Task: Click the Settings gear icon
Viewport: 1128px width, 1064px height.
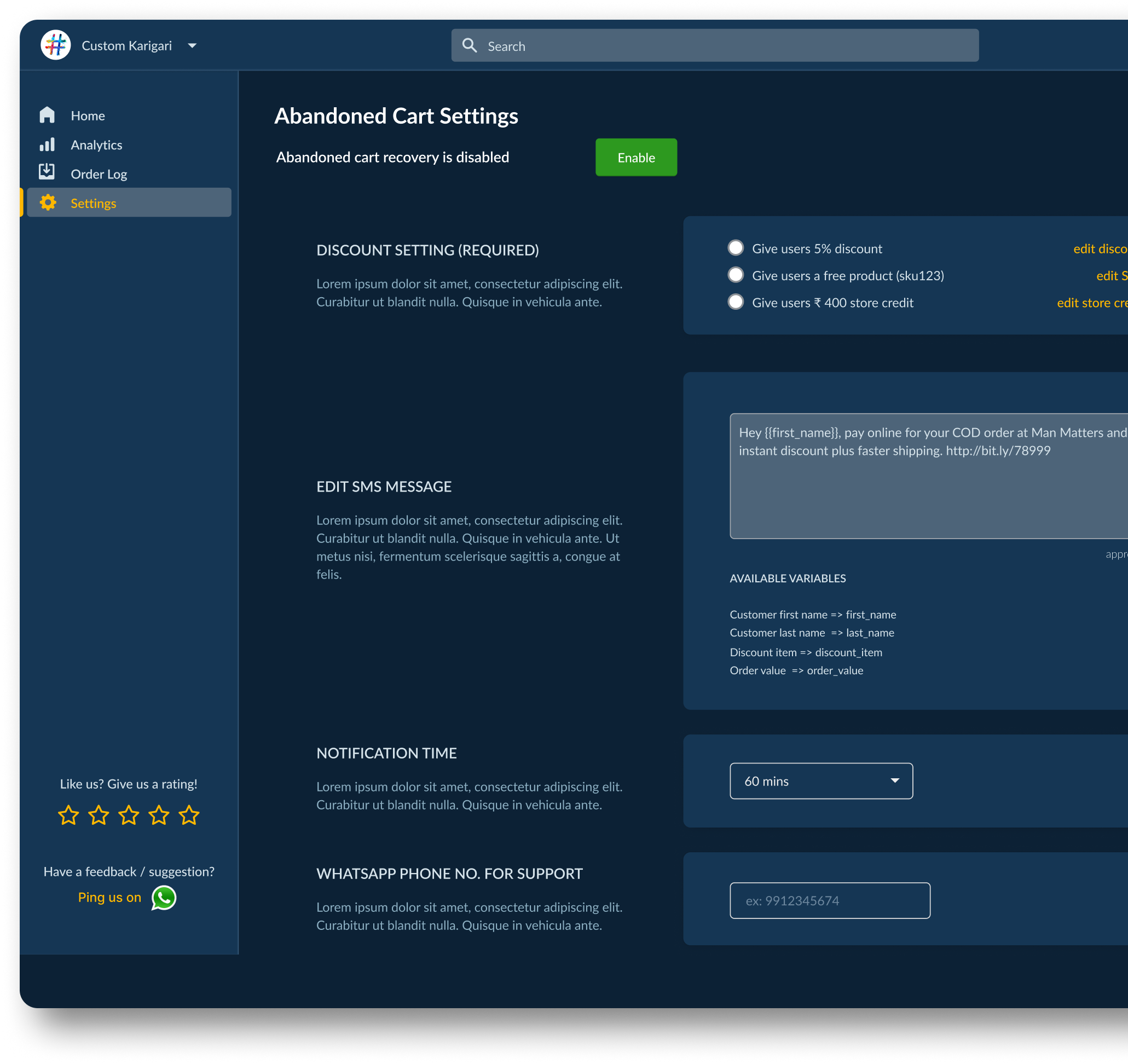Action: (48, 203)
